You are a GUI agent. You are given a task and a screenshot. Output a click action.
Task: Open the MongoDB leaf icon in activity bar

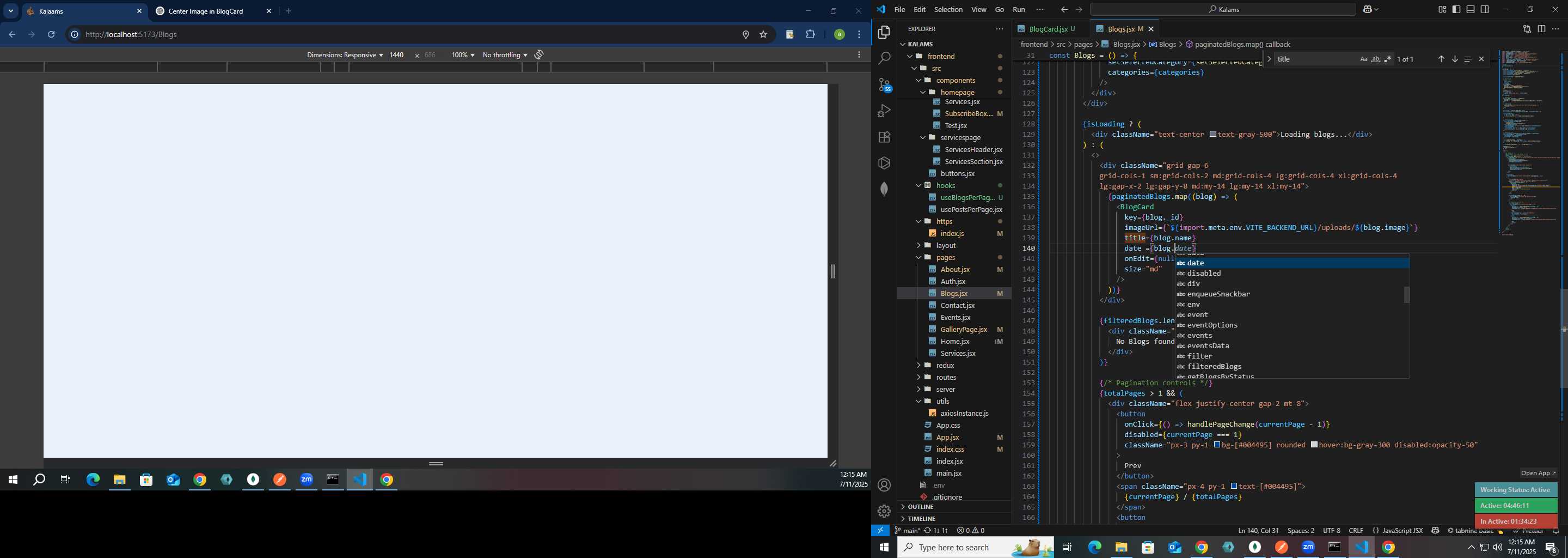coord(884,190)
